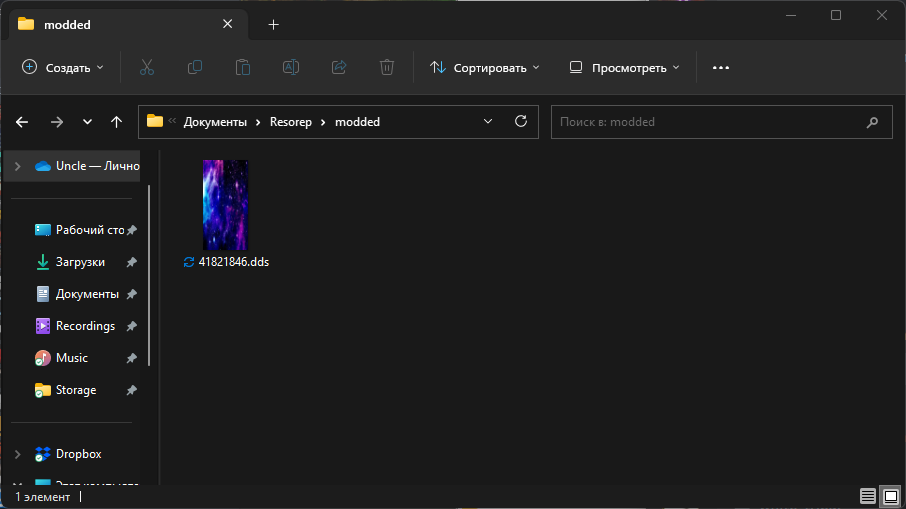Open Рабочий стол in sidebar

[x=80, y=230]
